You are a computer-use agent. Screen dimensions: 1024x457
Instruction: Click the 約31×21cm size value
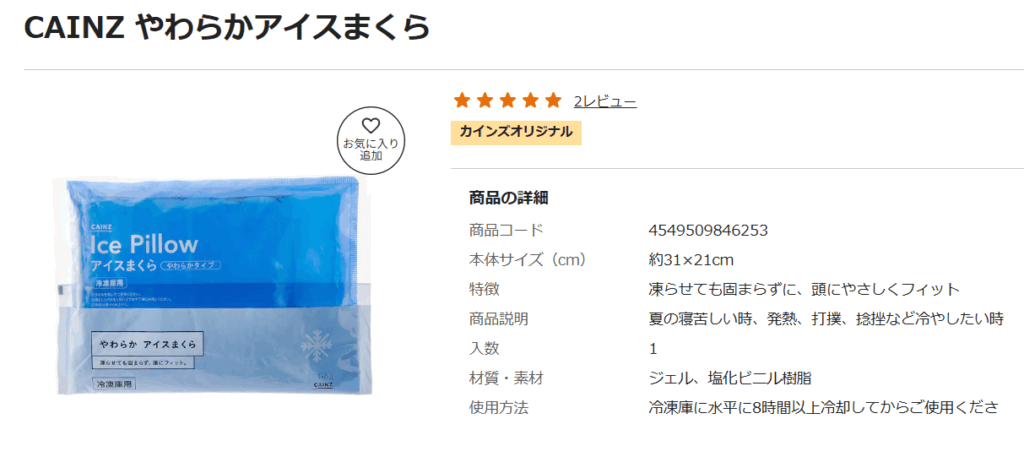pyautogui.click(x=691, y=260)
